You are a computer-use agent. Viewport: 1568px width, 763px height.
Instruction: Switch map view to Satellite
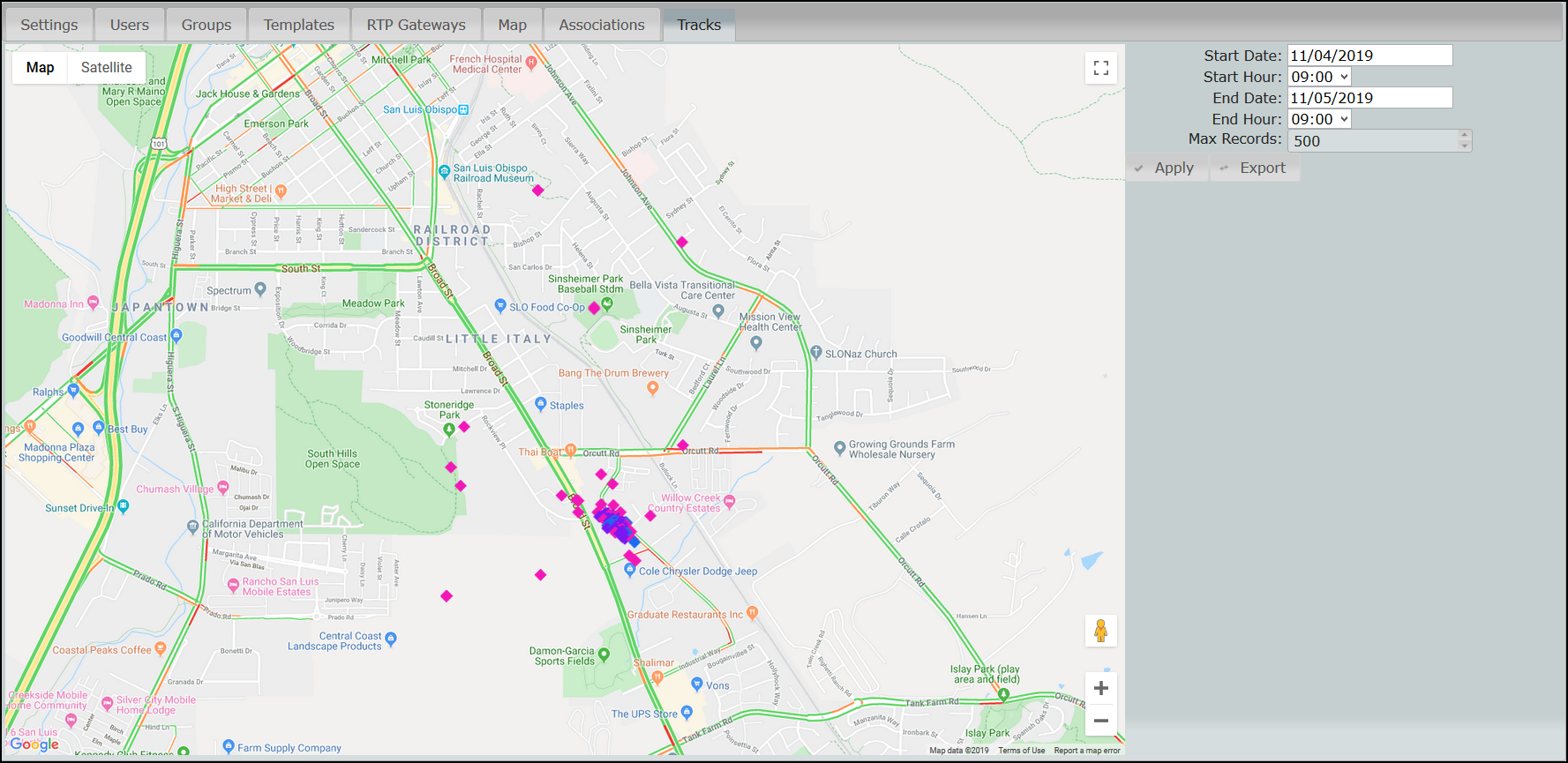(x=107, y=67)
